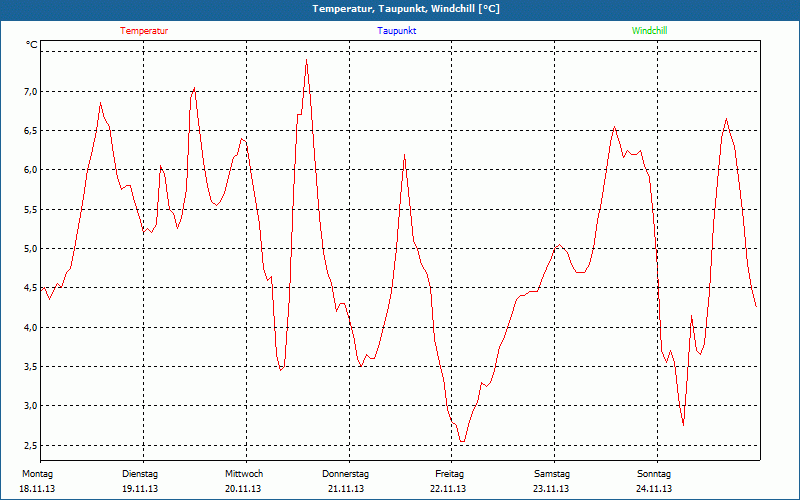Click the 2,5 y-axis value
The image size is (800, 500).
[31, 446]
